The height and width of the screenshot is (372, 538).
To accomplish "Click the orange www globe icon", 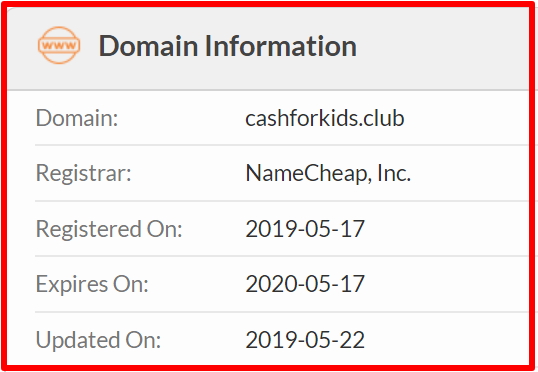I will pyautogui.click(x=59, y=45).
